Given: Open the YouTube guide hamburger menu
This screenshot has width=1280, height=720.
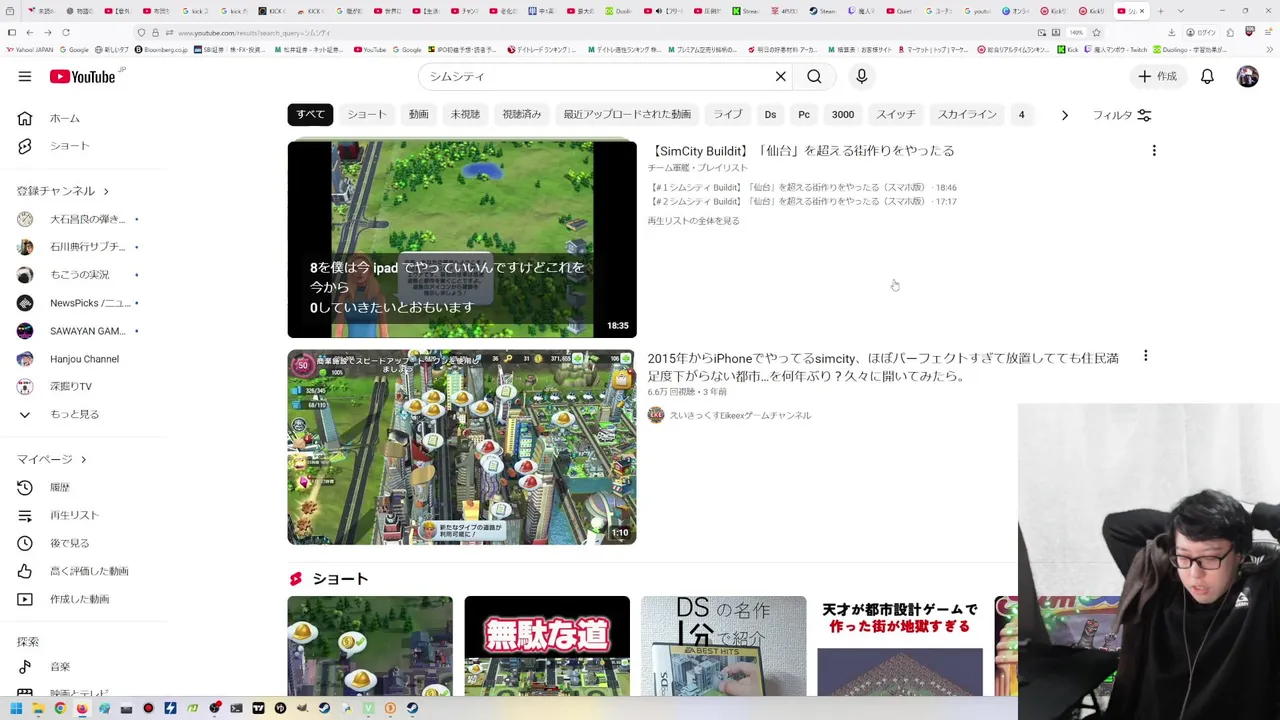Looking at the screenshot, I should coord(24,76).
